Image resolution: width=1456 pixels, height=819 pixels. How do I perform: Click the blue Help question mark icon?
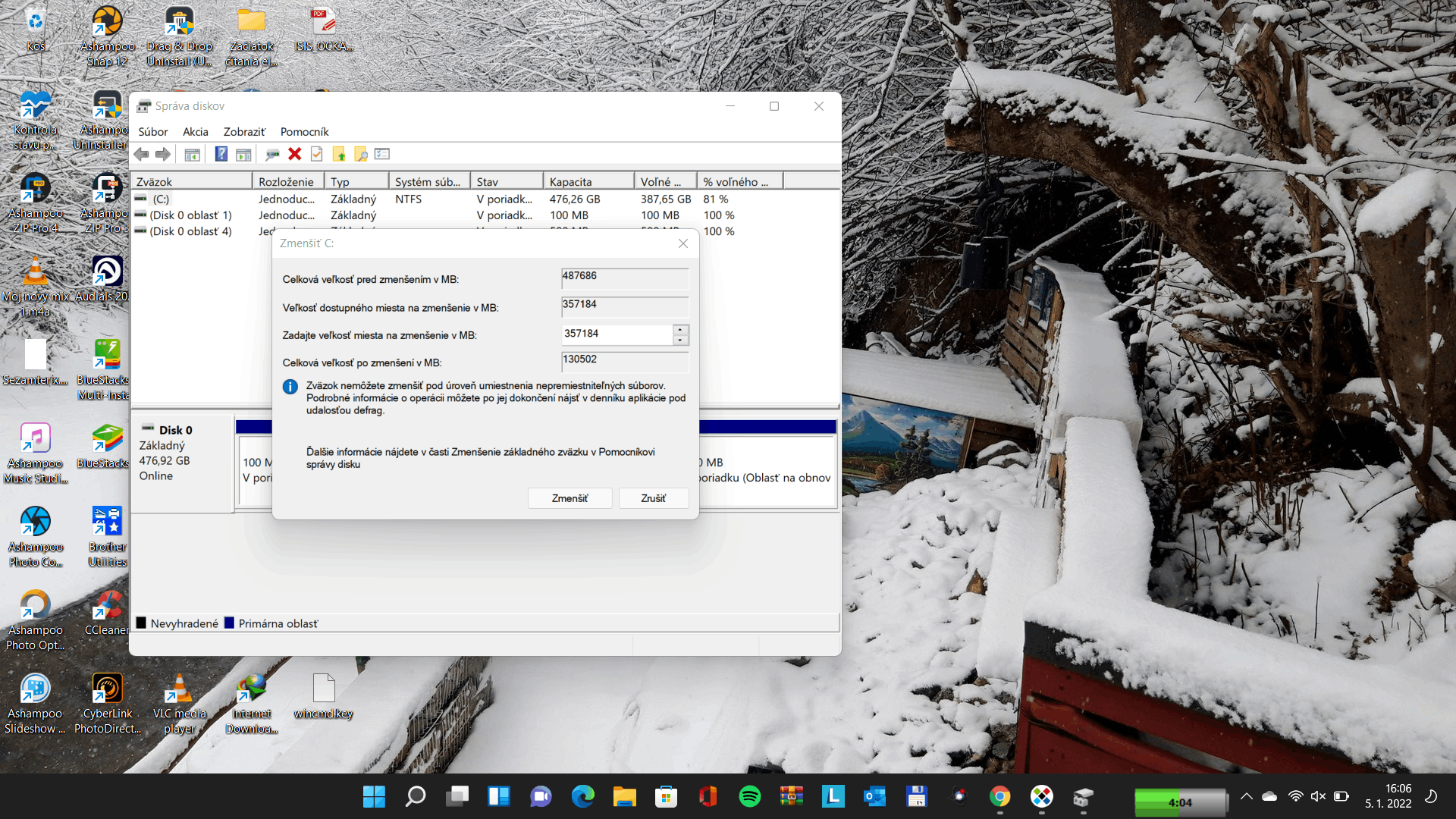pyautogui.click(x=221, y=154)
